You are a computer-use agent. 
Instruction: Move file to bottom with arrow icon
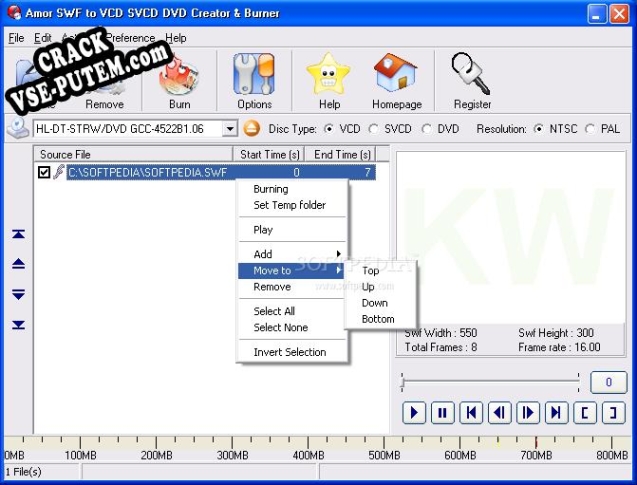pyautogui.click(x=19, y=325)
